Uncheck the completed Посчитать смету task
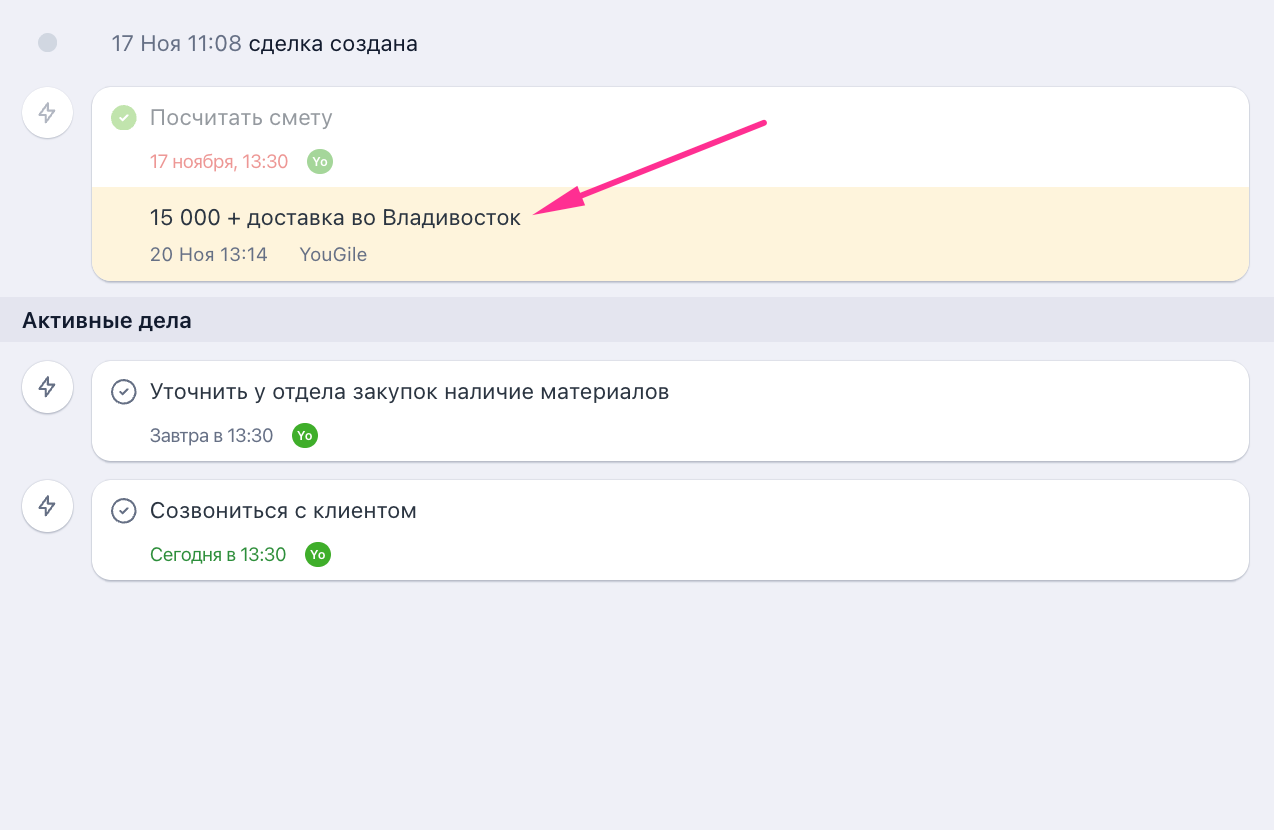Screen dimensions: 1274x832 123,118
